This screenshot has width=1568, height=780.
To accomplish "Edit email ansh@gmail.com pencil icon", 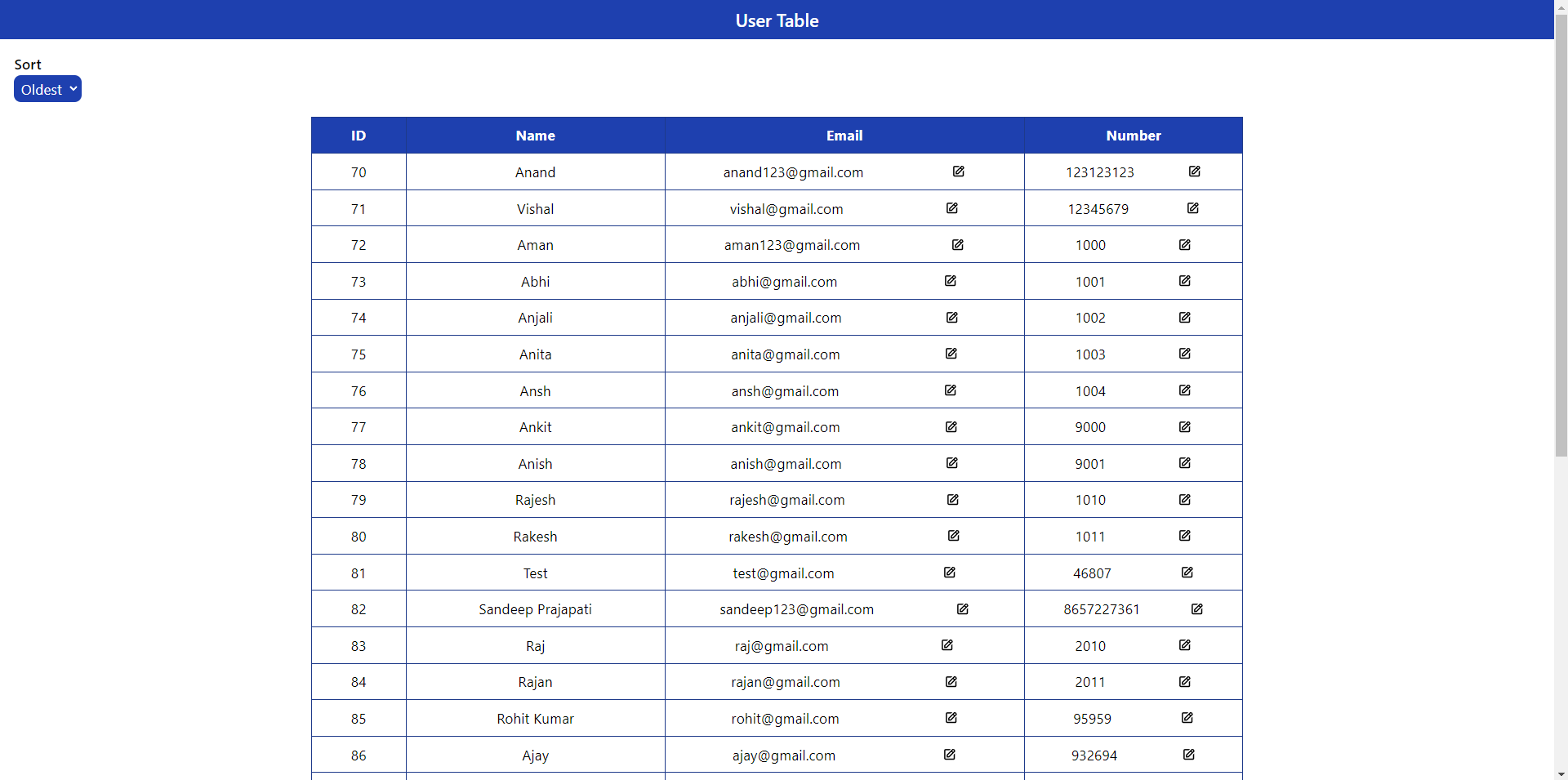I will tap(951, 390).
